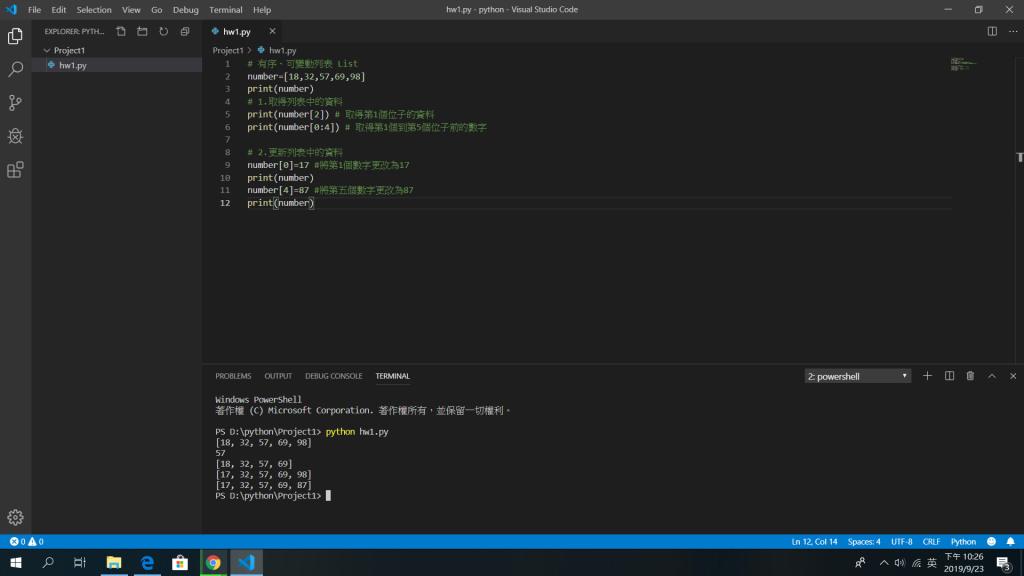
Task: Open Google Chrome from taskbar
Action: [214, 562]
